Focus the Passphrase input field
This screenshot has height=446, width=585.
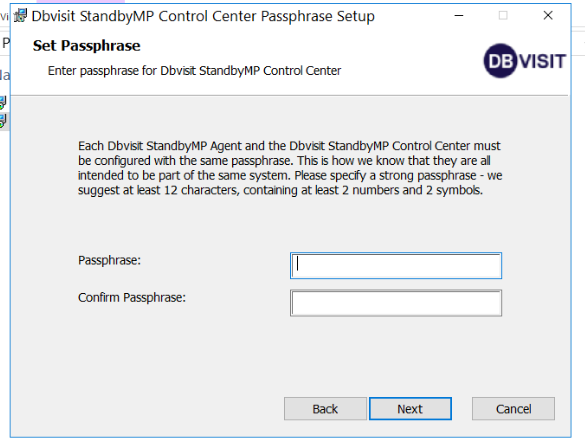tap(396, 266)
